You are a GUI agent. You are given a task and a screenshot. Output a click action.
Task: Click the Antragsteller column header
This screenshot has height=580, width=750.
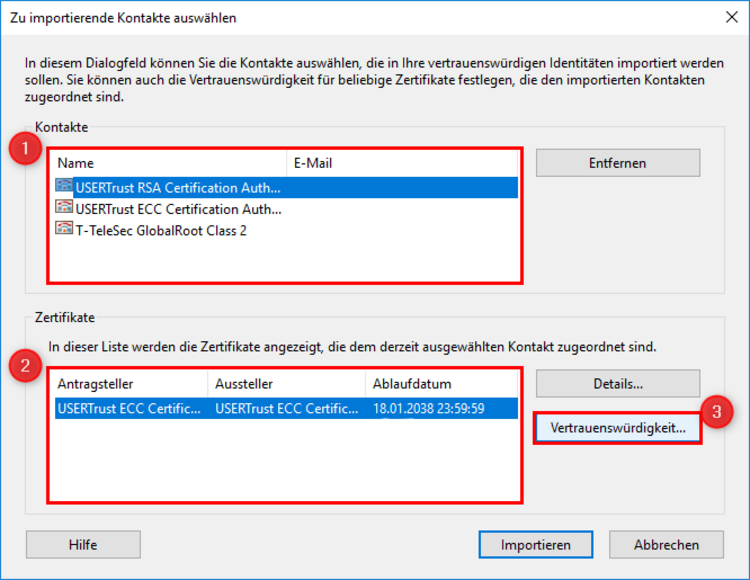coord(129,384)
